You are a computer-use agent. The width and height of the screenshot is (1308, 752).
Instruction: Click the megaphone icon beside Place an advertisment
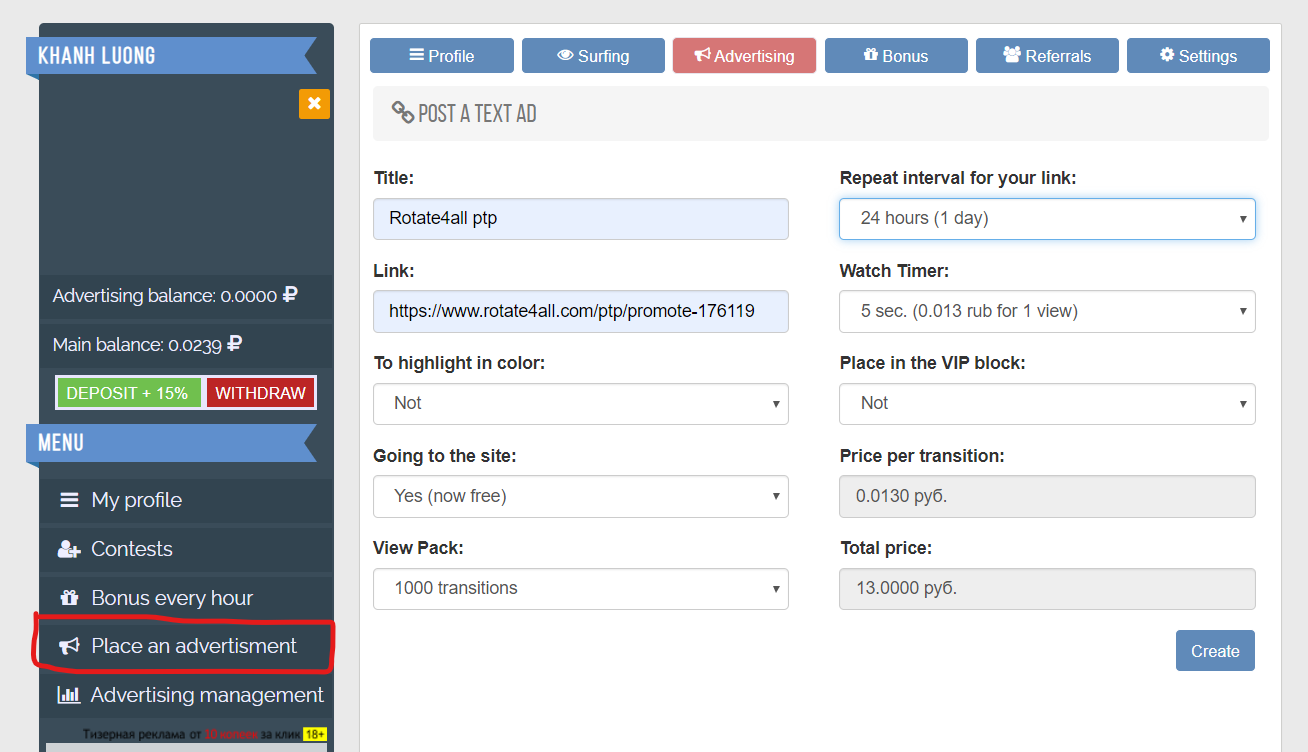[x=69, y=647]
